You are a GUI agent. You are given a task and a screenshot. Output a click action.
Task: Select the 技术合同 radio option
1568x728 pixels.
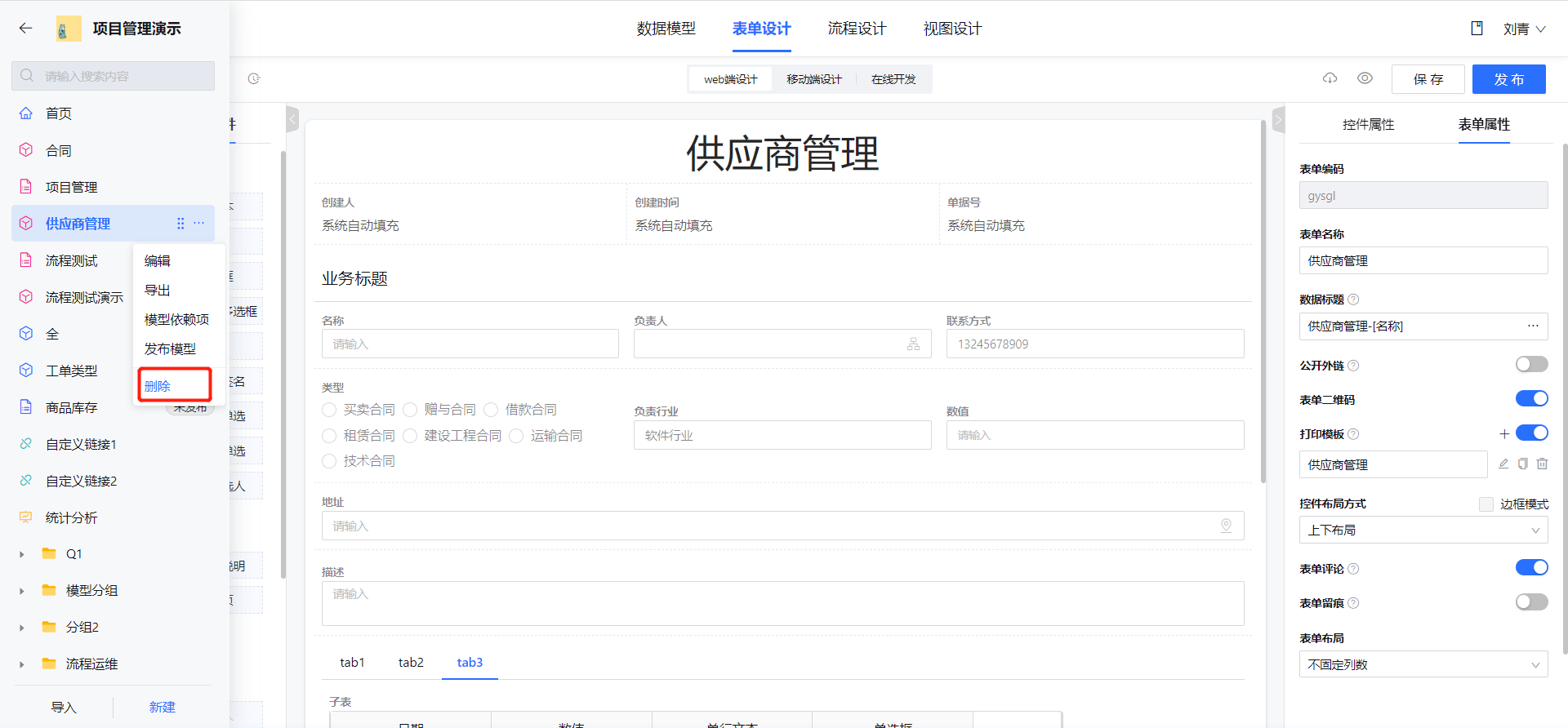329,461
